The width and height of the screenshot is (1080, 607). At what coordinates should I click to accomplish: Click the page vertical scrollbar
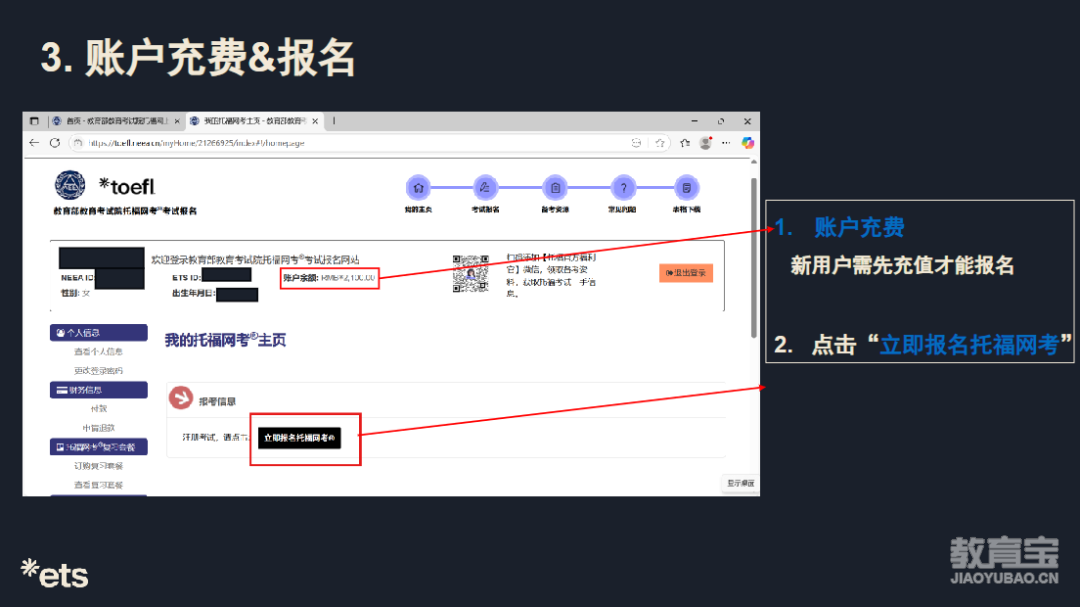click(x=754, y=258)
